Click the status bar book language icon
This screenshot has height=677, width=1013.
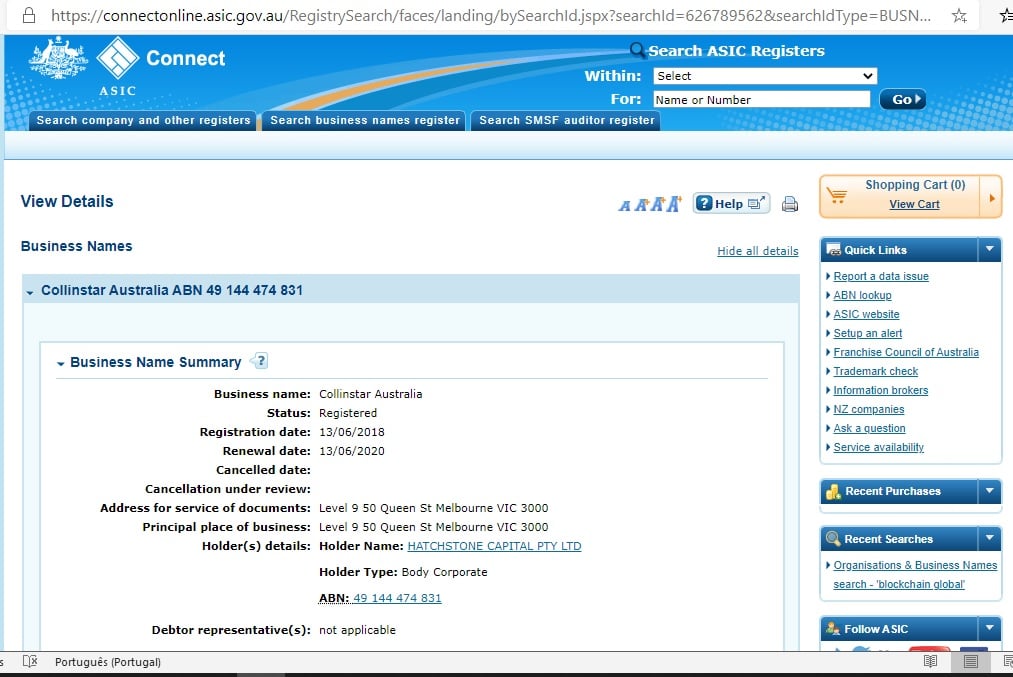30,661
